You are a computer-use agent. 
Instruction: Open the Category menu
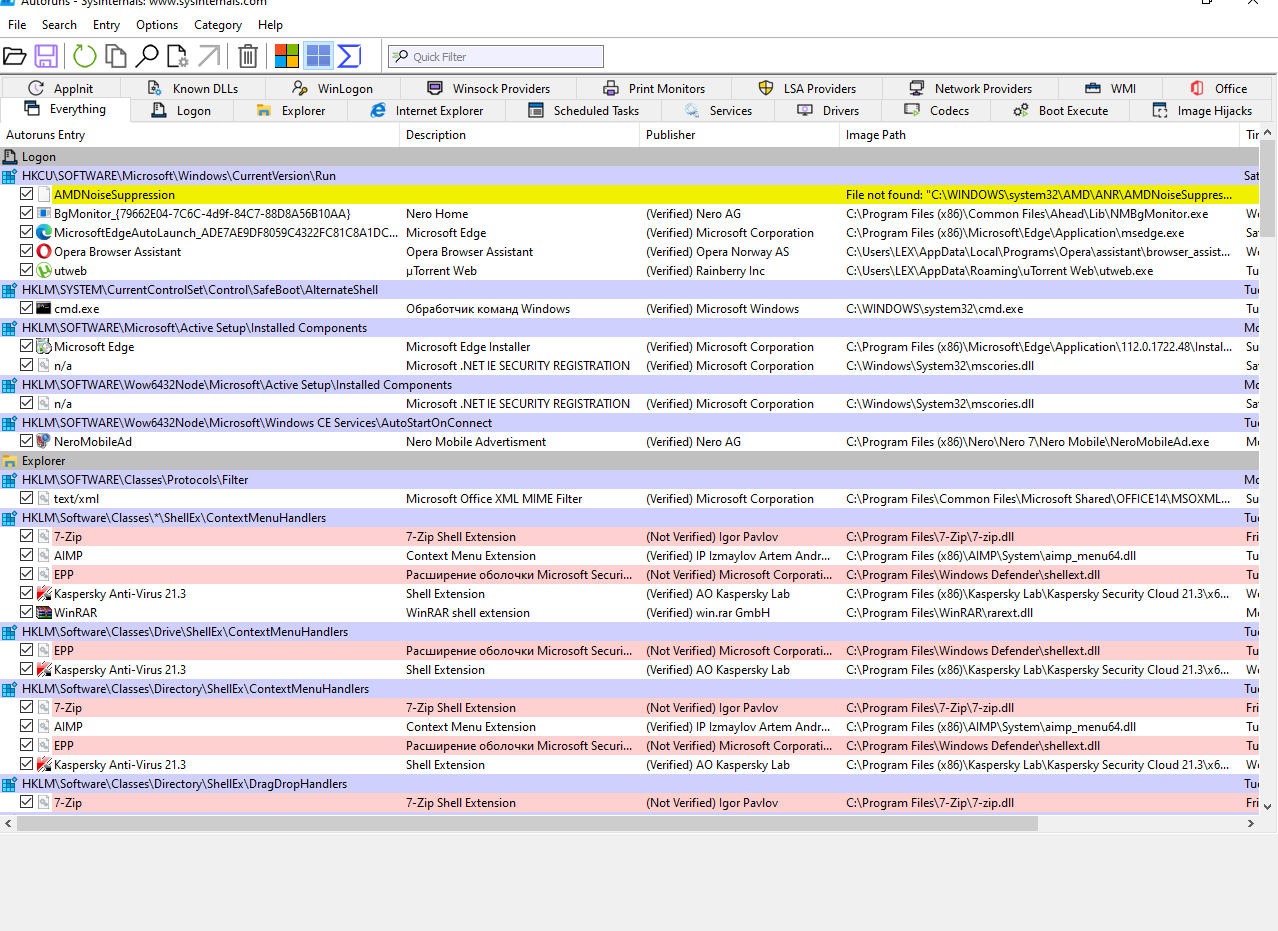click(x=218, y=25)
